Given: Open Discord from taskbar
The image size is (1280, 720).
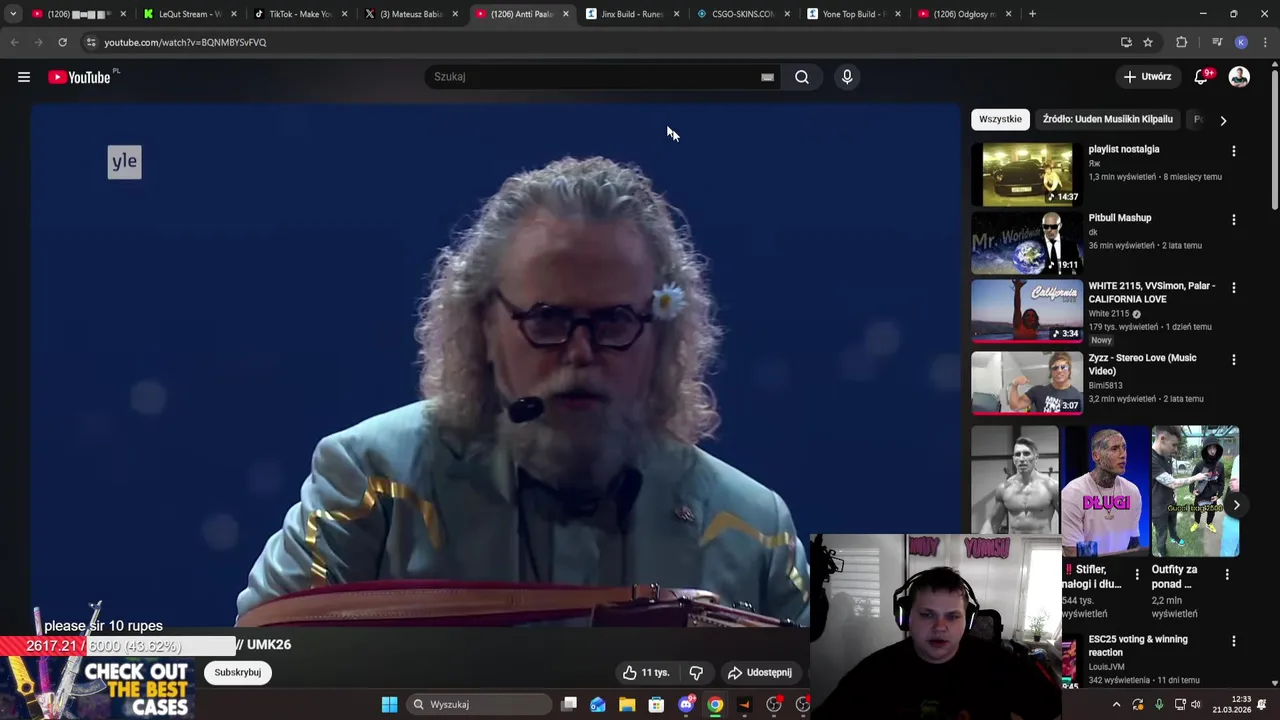Looking at the screenshot, I should tap(686, 705).
